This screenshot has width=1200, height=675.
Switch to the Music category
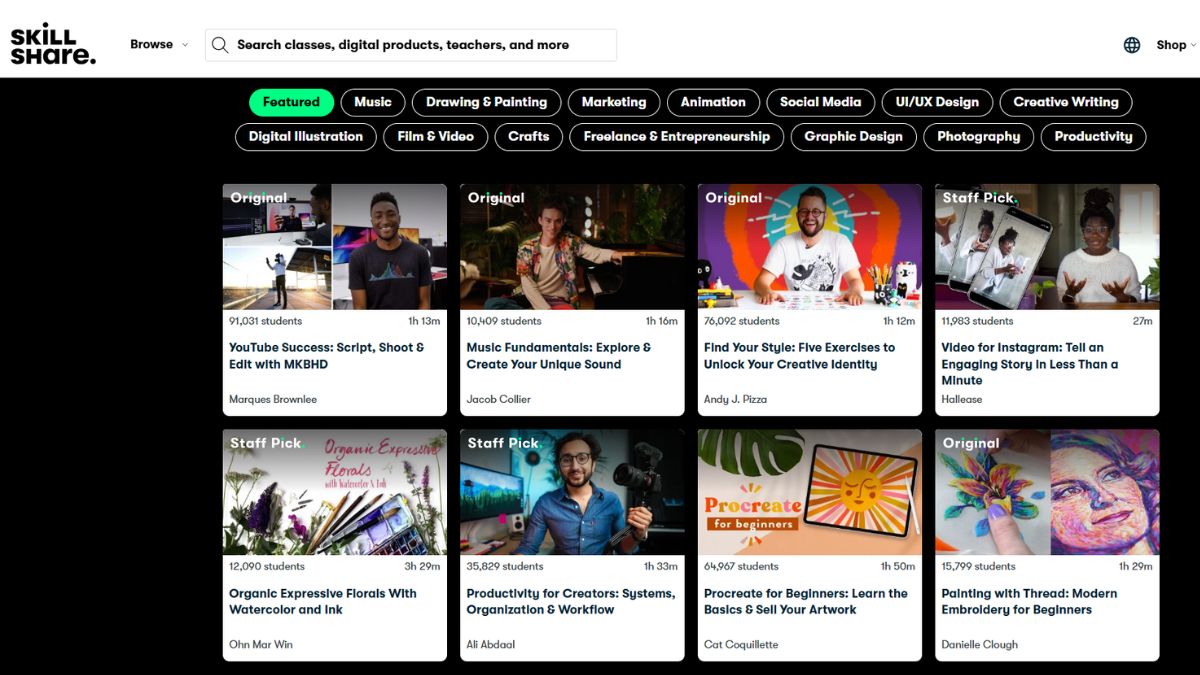pyautogui.click(x=373, y=102)
